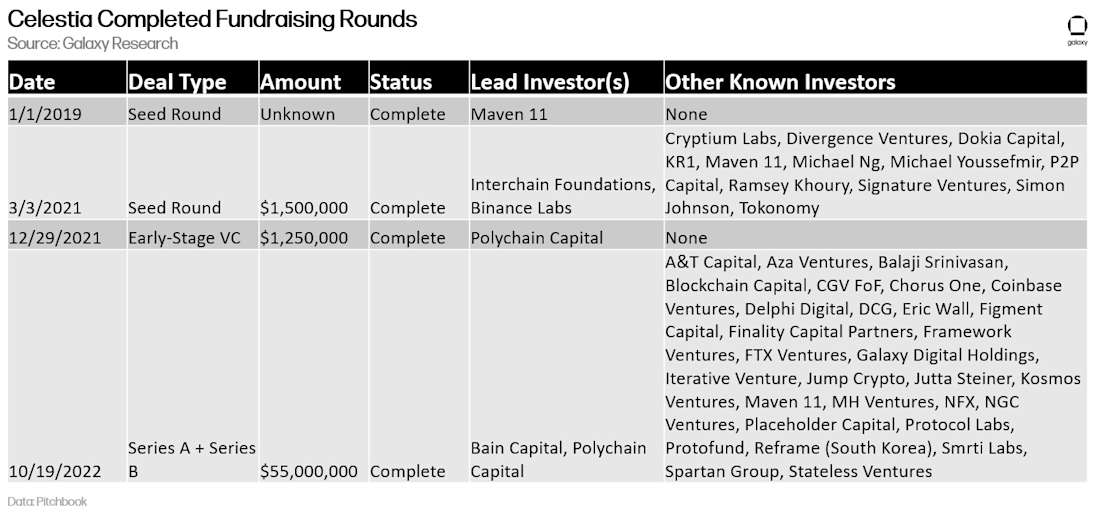Click the Bain Capital, Polychain Capital cell
Viewport: 1100px width, 516px height.
558,459
